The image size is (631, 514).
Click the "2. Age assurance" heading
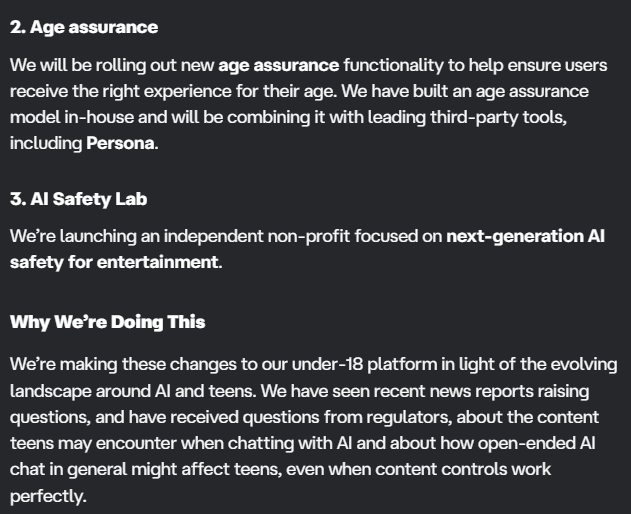point(84,27)
